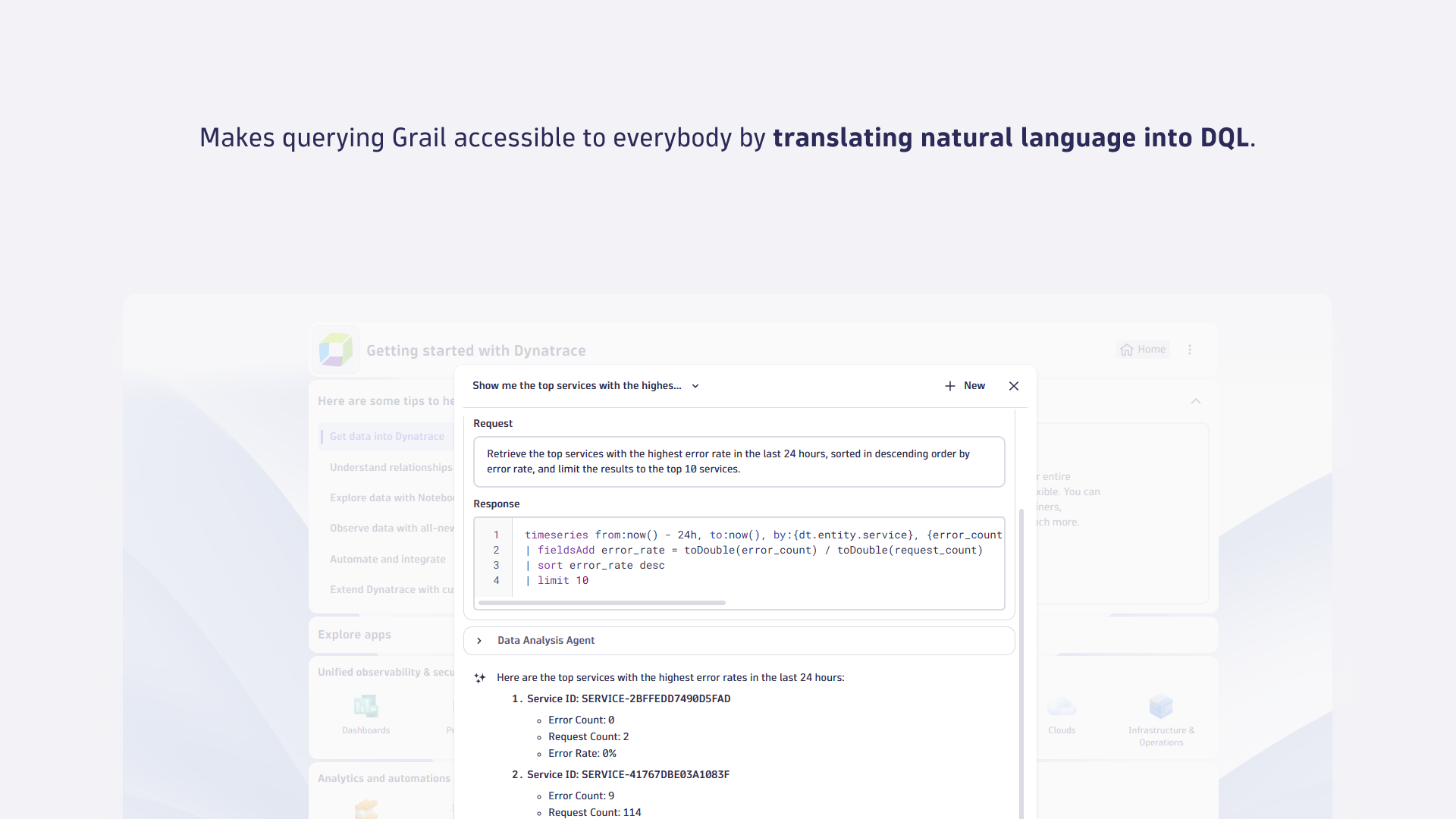Open the Analytics and automations app icon
Image resolution: width=1456 pixels, height=819 pixels.
tap(366, 809)
